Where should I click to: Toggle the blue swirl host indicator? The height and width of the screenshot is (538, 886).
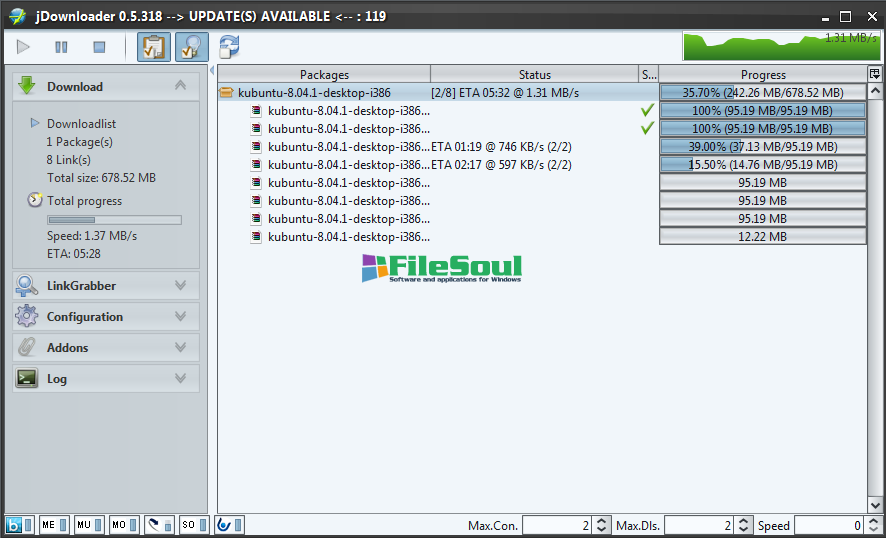click(230, 525)
